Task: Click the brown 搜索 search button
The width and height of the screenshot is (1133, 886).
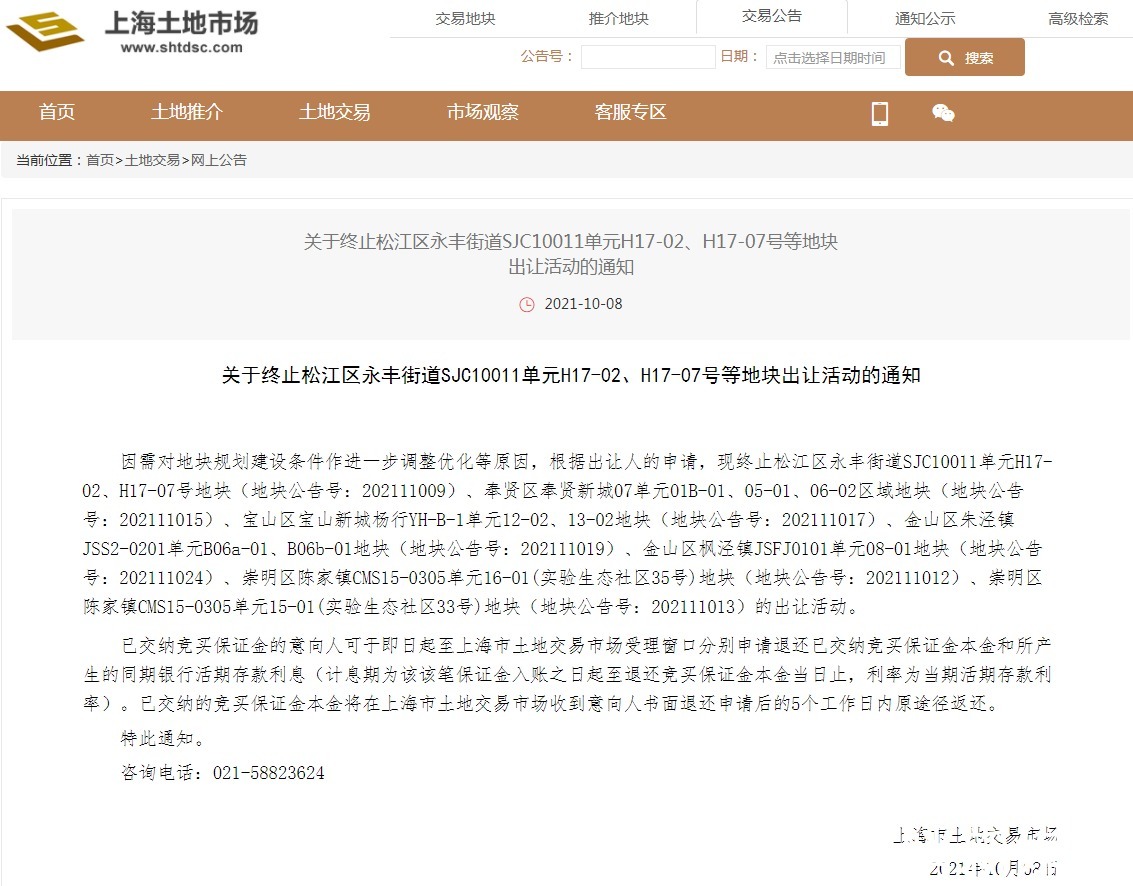Action: [x=965, y=57]
